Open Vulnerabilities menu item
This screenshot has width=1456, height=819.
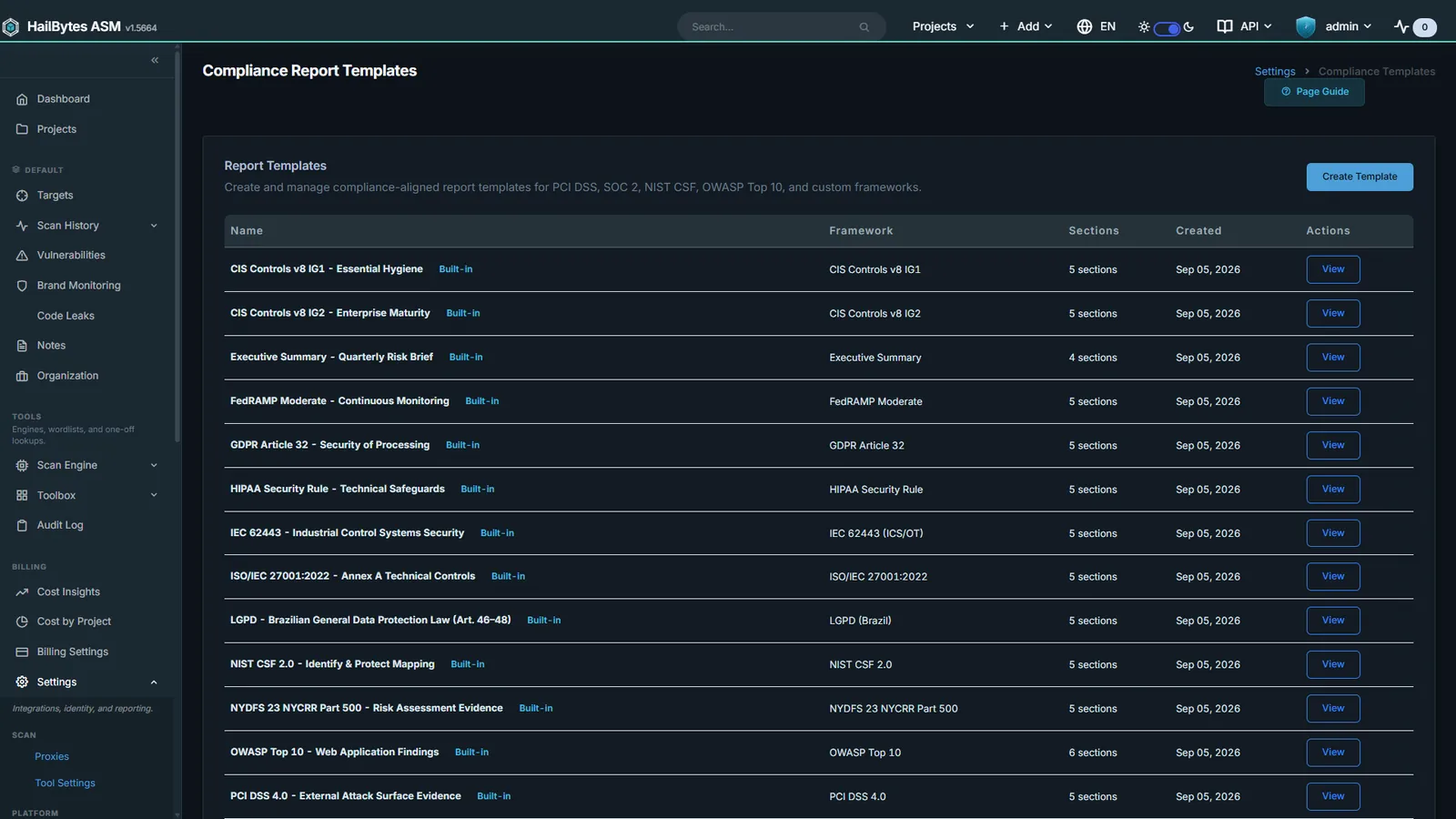tap(71, 256)
